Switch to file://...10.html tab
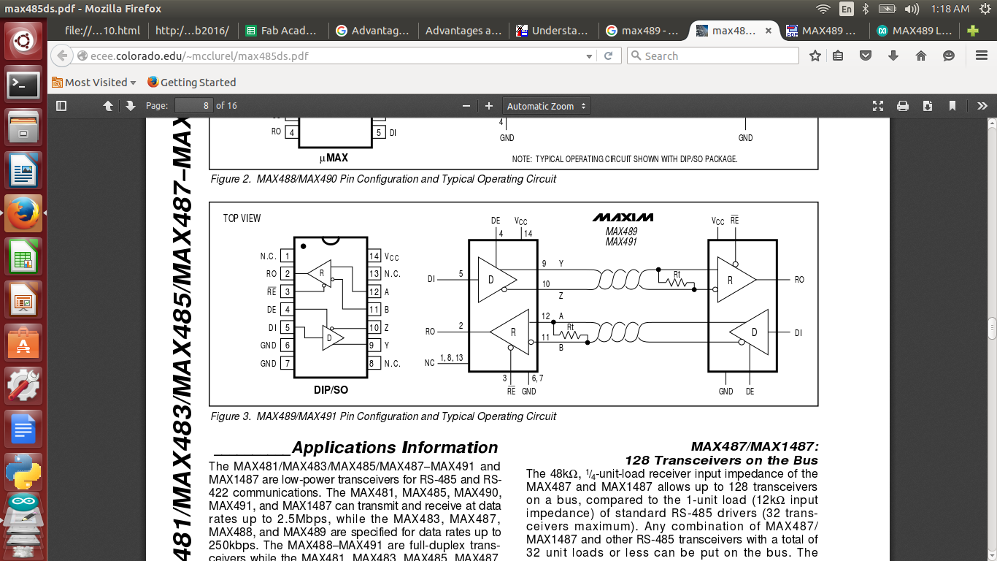 (102, 31)
